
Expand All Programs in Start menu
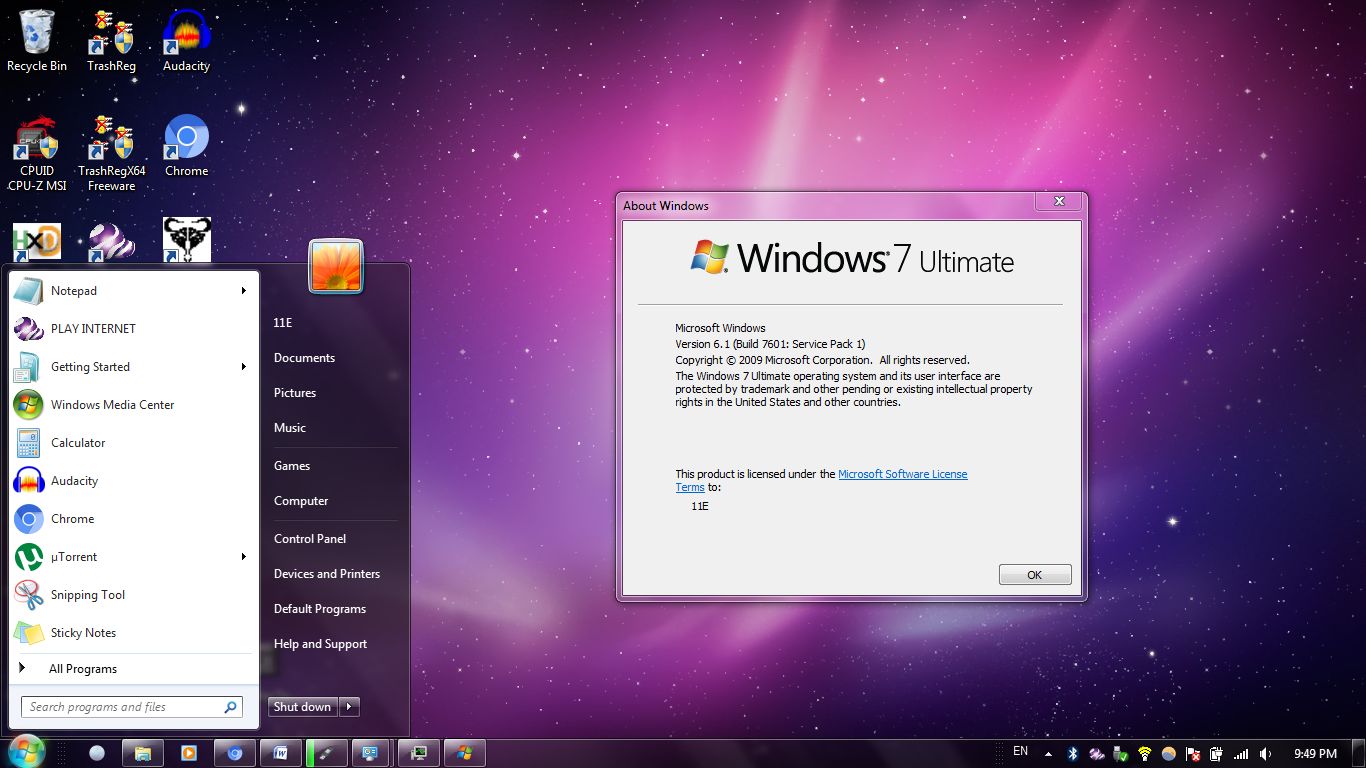pyautogui.click(x=134, y=669)
